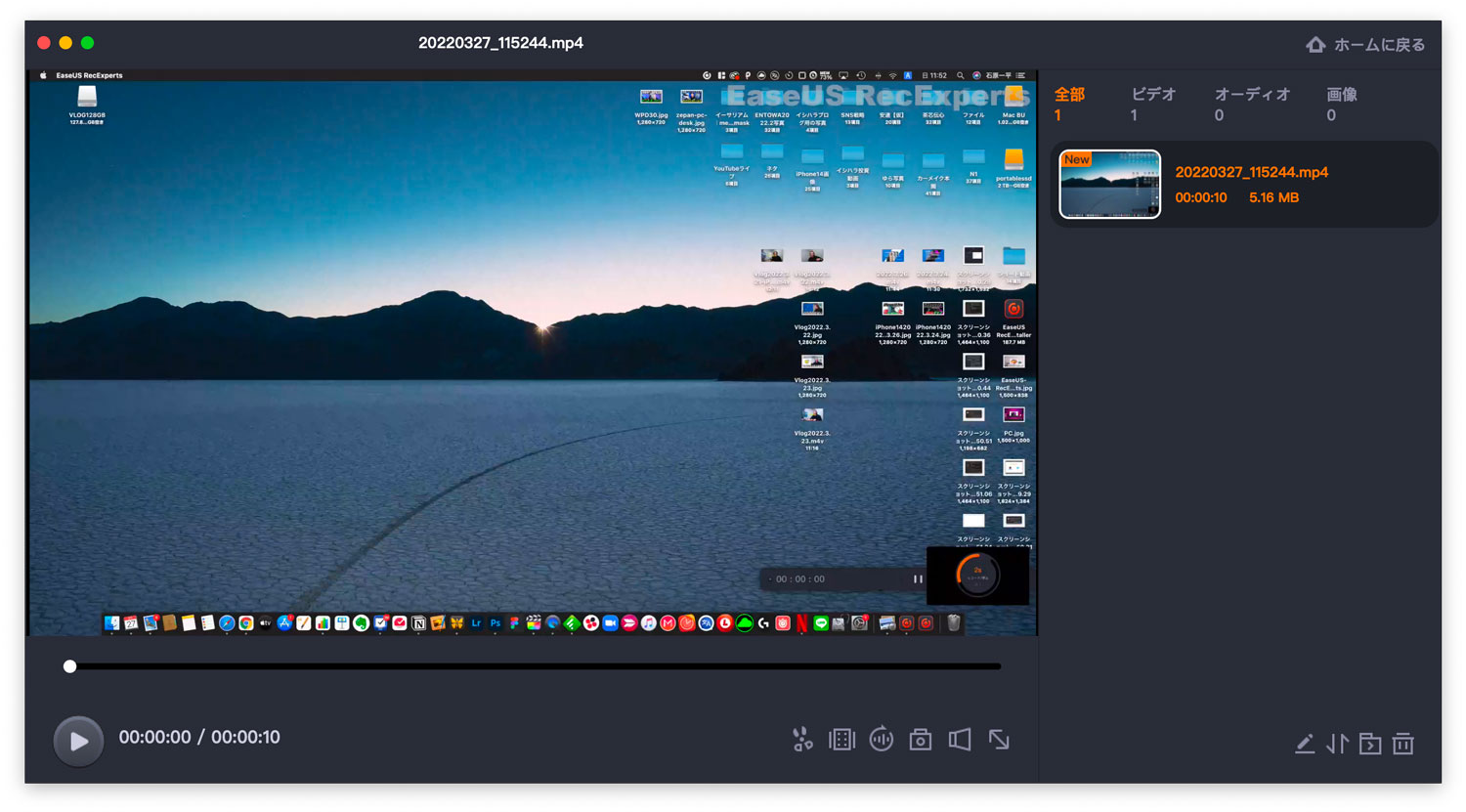Open the film-strip frame tool
Image resolution: width=1466 pixels, height=812 pixels.
(841, 740)
